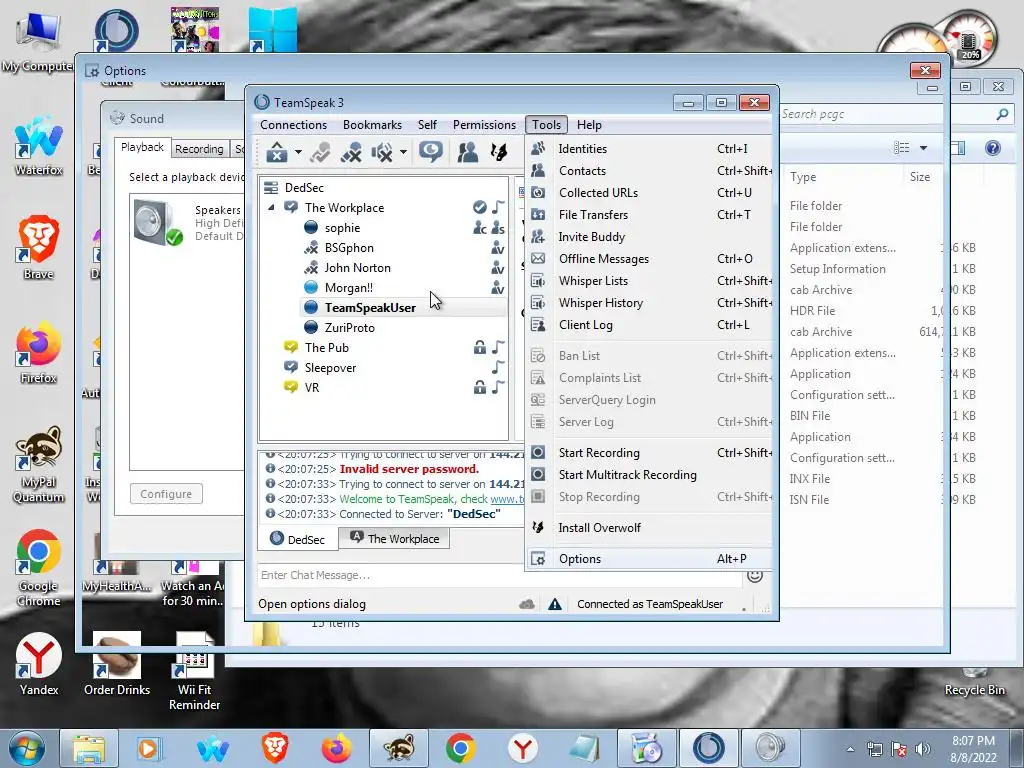Collapse The Workplace channel tree
This screenshot has height=768, width=1024.
point(271,208)
